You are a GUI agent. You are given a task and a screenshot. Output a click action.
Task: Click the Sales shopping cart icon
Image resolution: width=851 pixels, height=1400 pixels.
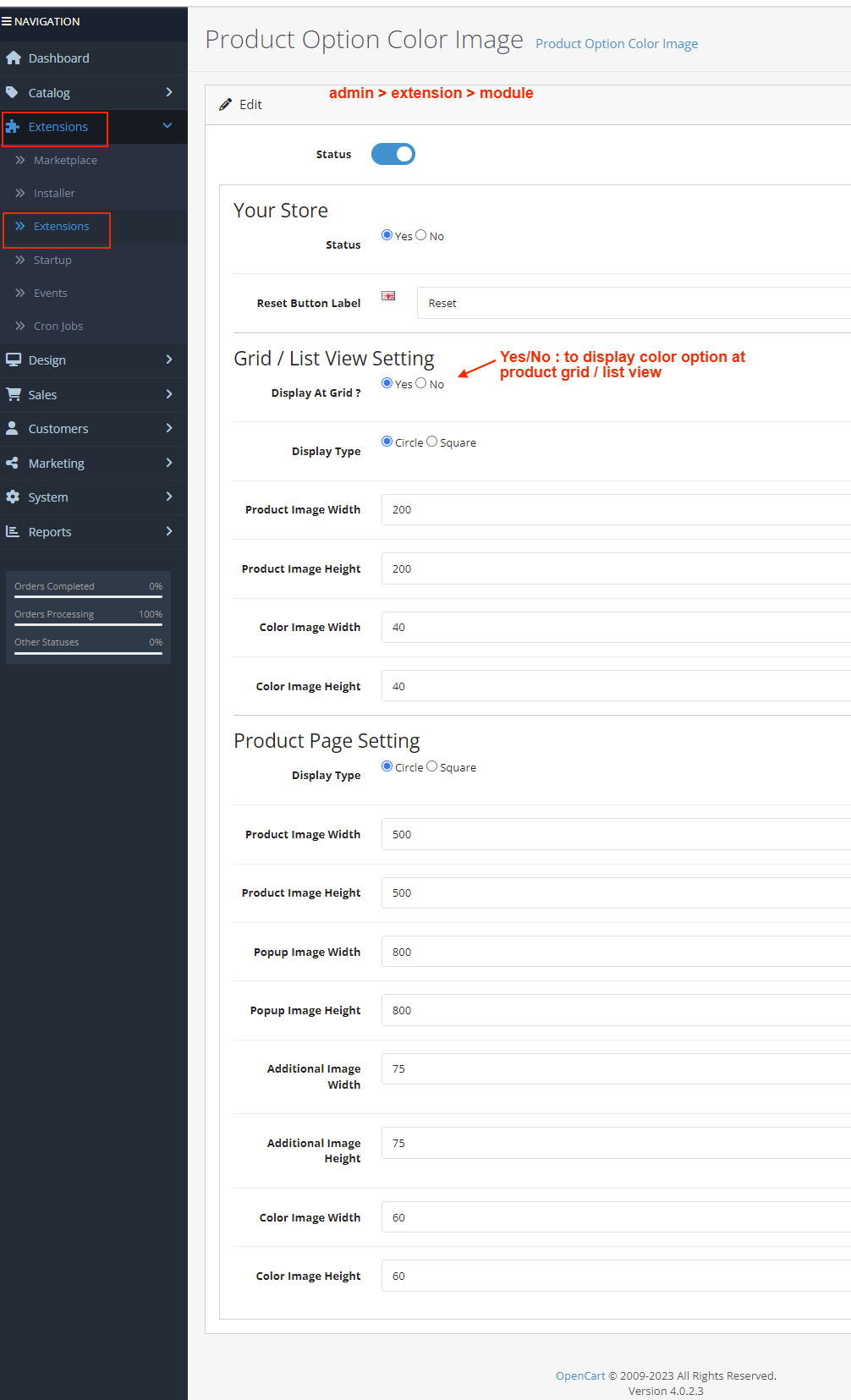tap(13, 394)
